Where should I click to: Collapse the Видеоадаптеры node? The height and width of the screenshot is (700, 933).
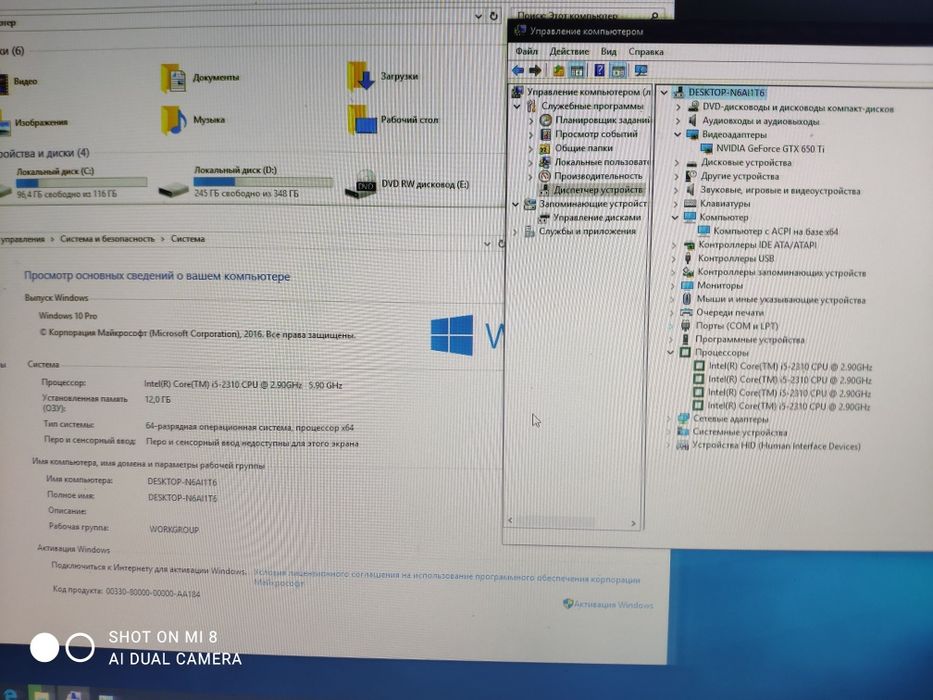[x=677, y=135]
